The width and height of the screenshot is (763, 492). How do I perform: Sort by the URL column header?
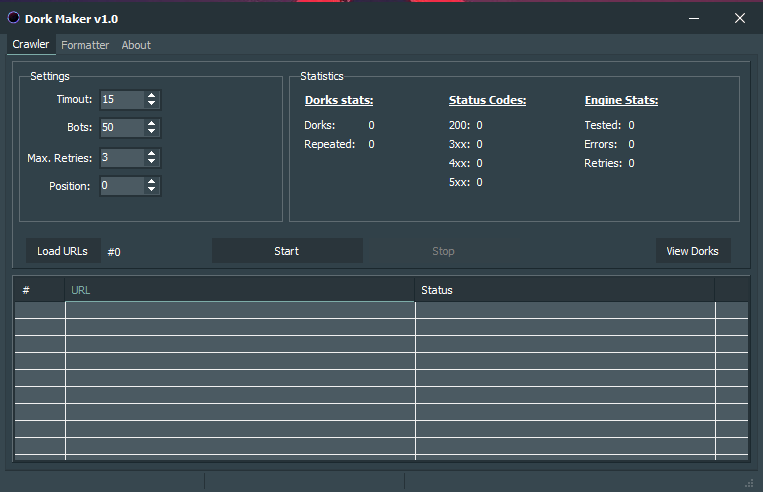(239, 290)
